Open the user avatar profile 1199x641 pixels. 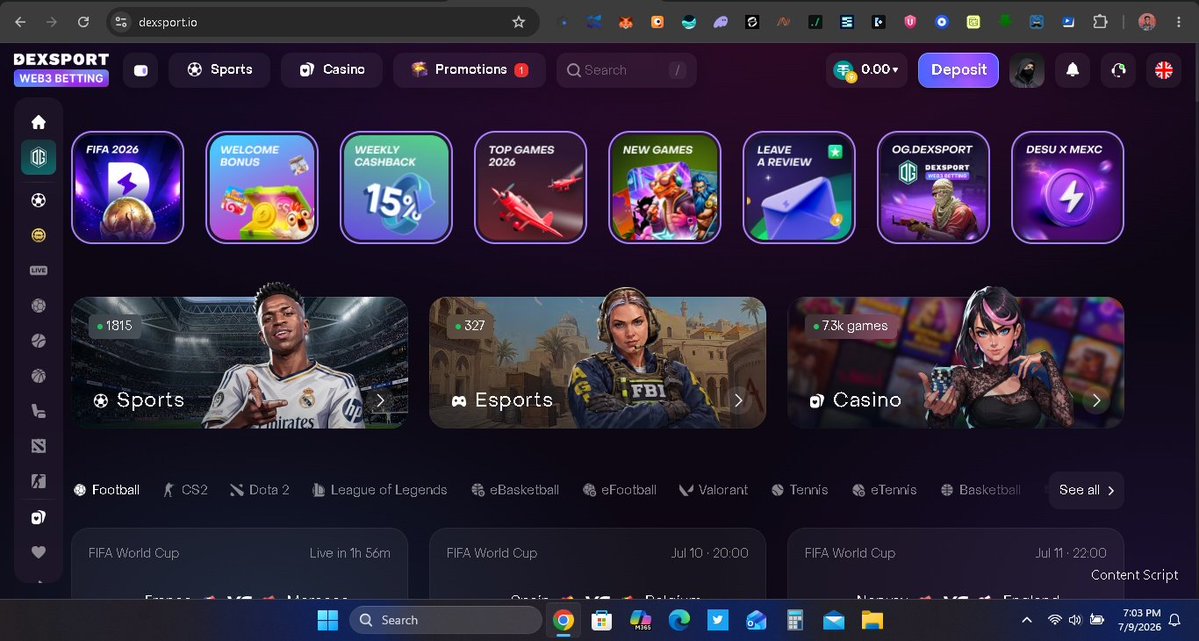[1027, 70]
